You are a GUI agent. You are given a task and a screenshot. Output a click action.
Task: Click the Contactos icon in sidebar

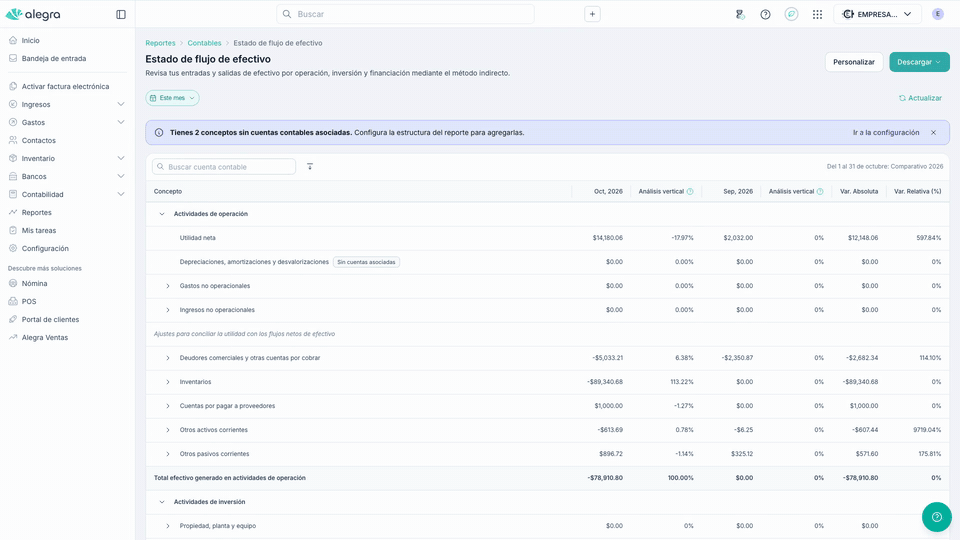click(13, 140)
